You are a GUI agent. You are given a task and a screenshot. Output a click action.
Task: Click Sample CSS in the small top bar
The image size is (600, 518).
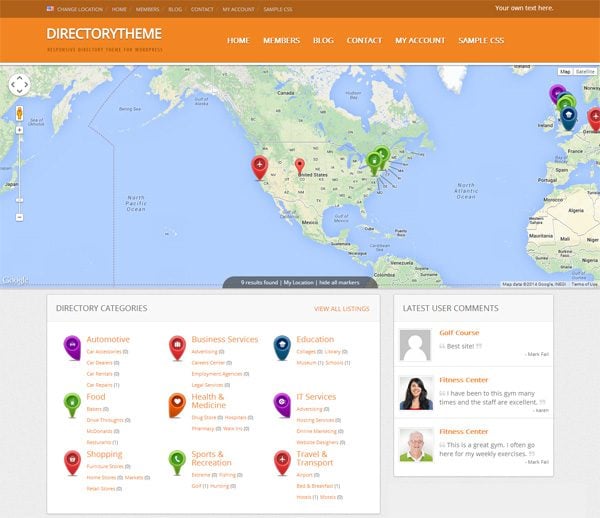278,9
